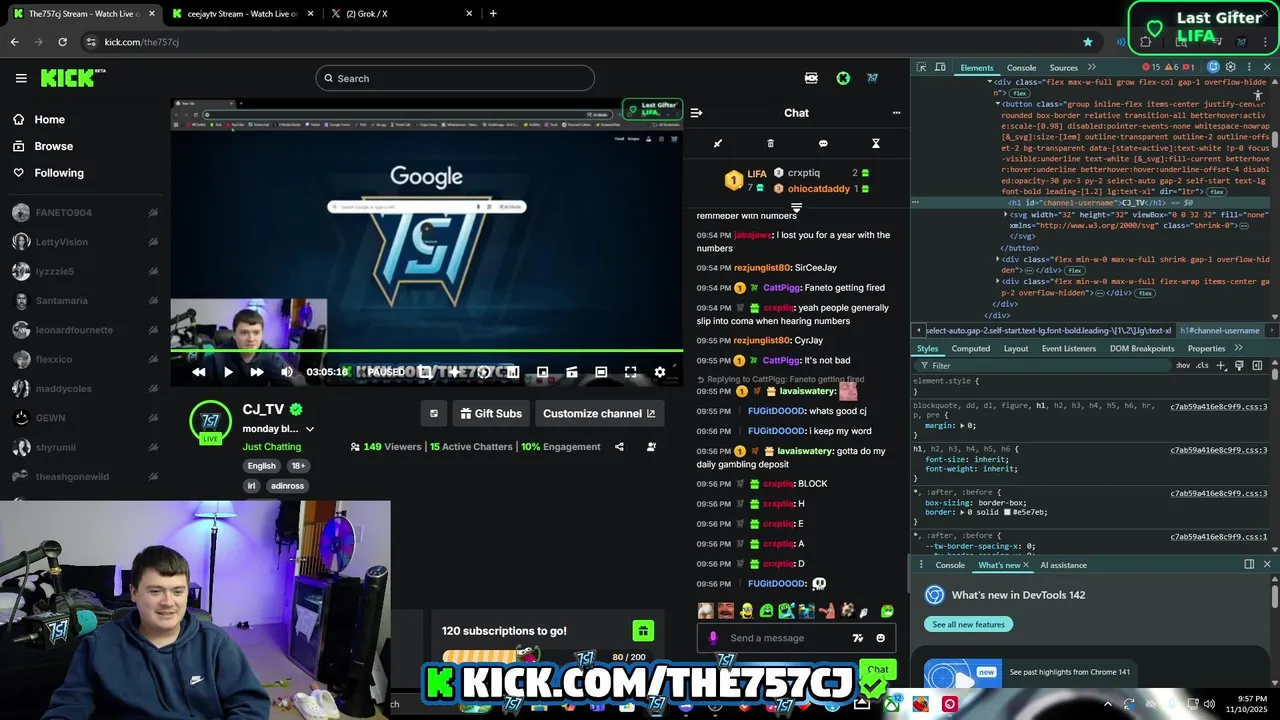Open the Computed styles tab

click(x=970, y=348)
